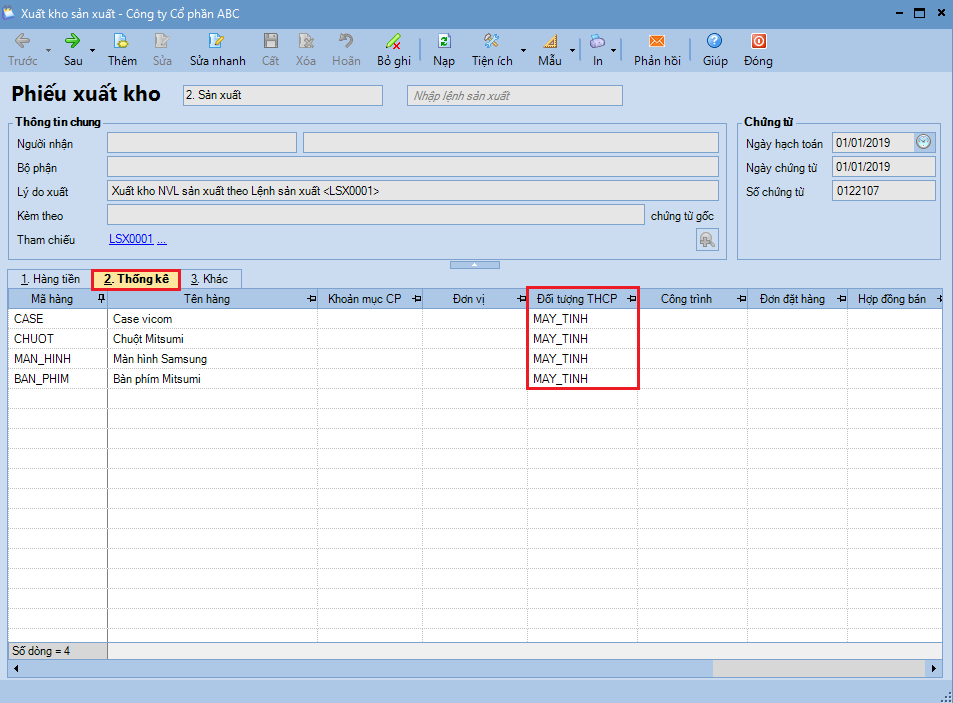Toggle pin on Đối tượng THCP column
953x703 pixels.
(630, 299)
